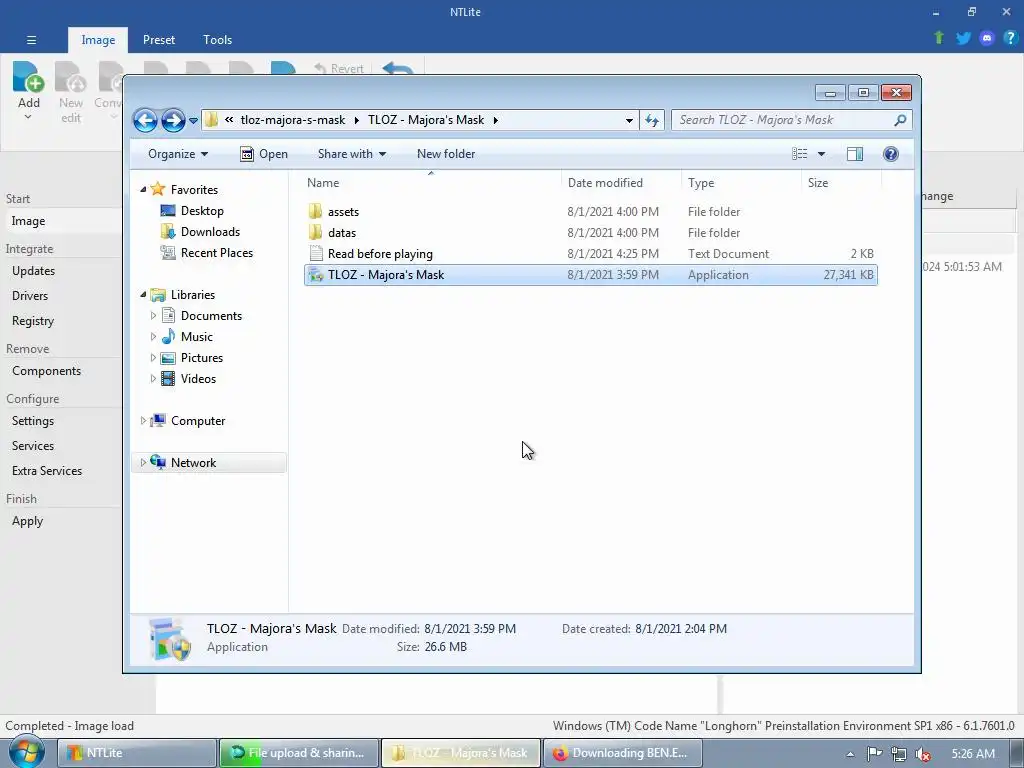Switch to Downloading BEN.E taskbar Firefox button
Viewport: 1024px width, 768px height.
click(x=622, y=753)
